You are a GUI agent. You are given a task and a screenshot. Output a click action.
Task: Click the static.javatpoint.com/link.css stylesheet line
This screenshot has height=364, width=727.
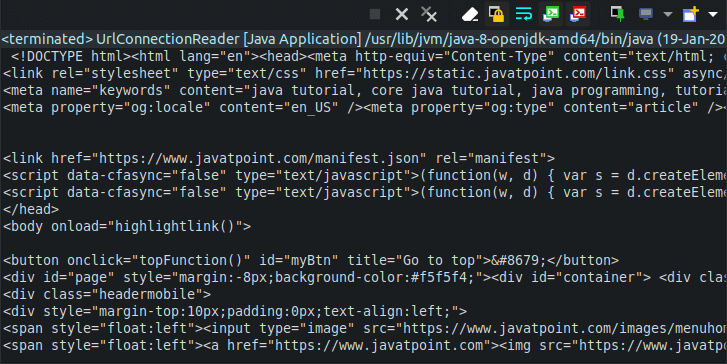[x=365, y=73]
